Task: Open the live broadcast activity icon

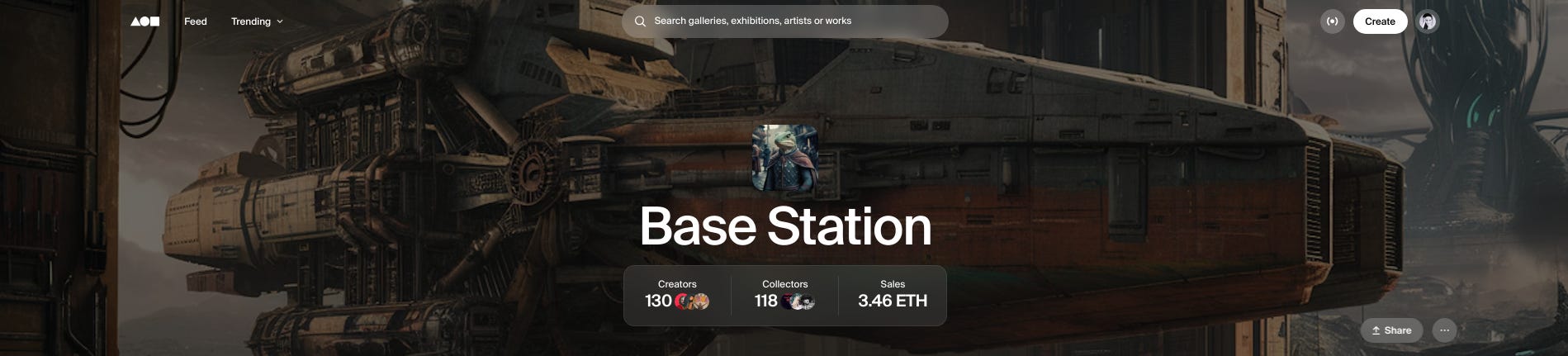Action: pyautogui.click(x=1332, y=21)
